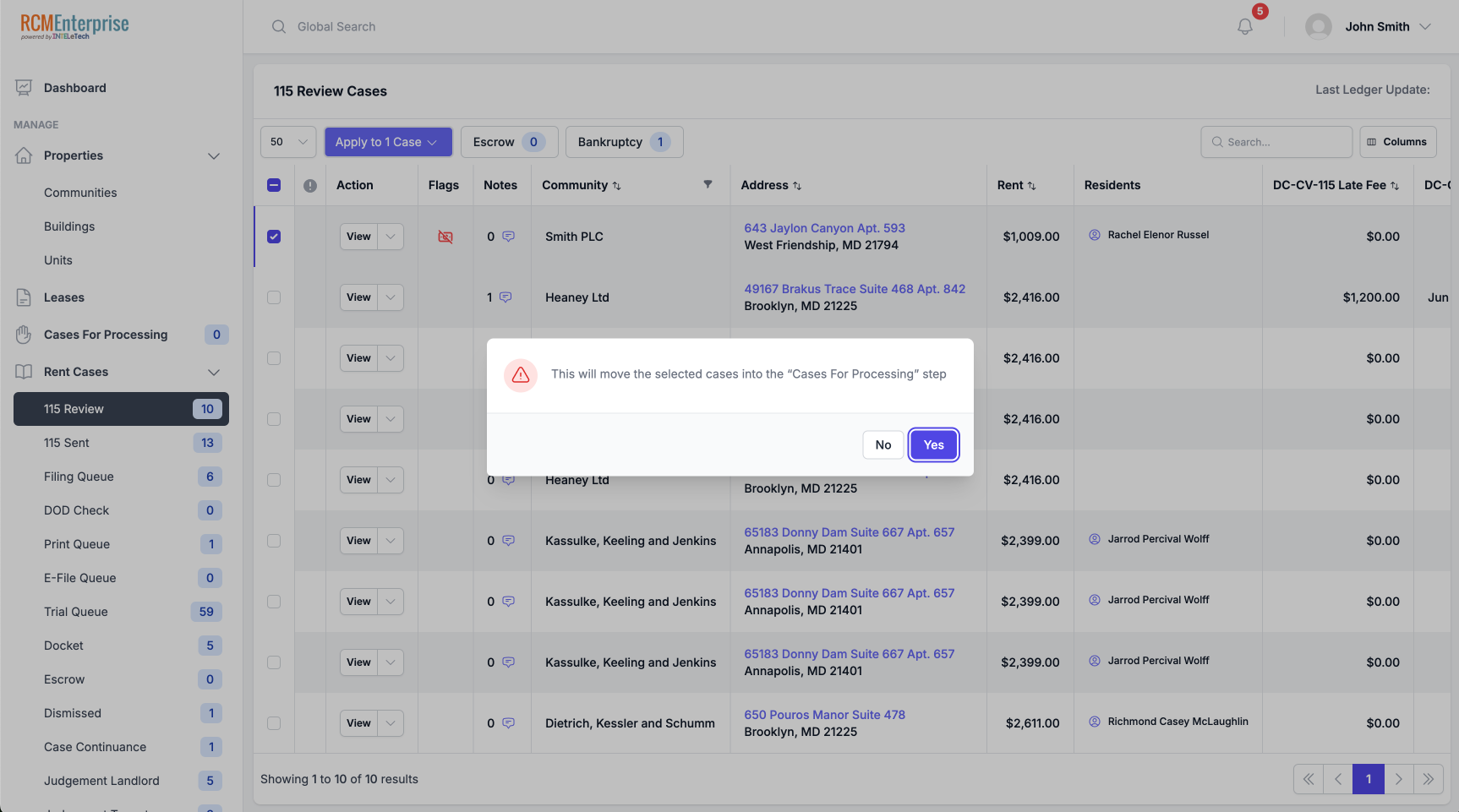Screen dimensions: 1459x812
Task: Check the Heaney Ltd row checkbox
Action: (x=273, y=297)
